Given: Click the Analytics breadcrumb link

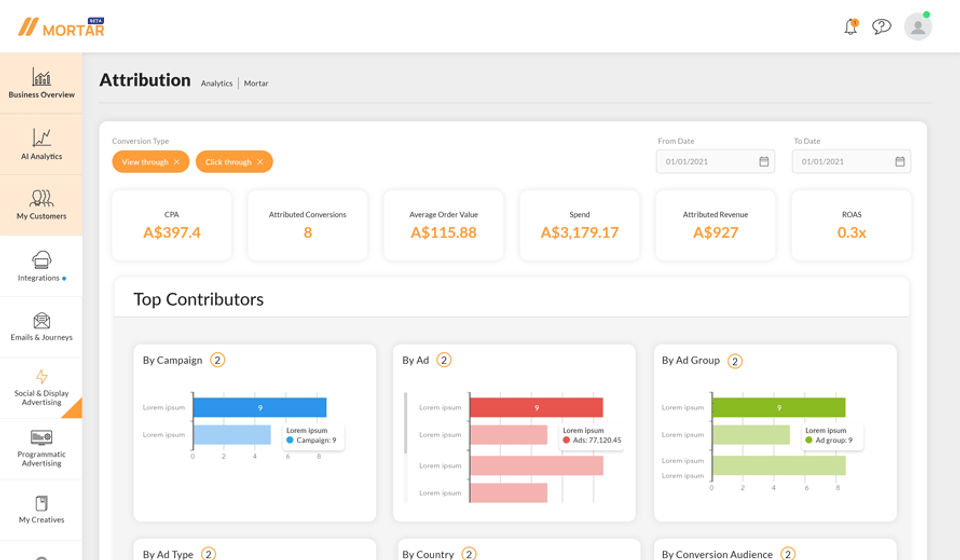Looking at the screenshot, I should 217,83.
